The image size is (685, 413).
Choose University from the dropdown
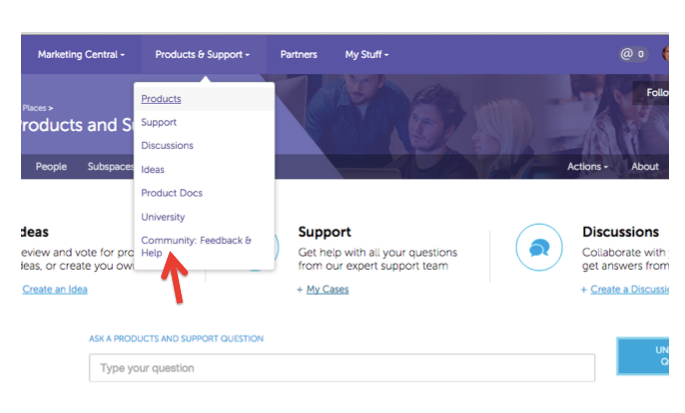pos(163,217)
